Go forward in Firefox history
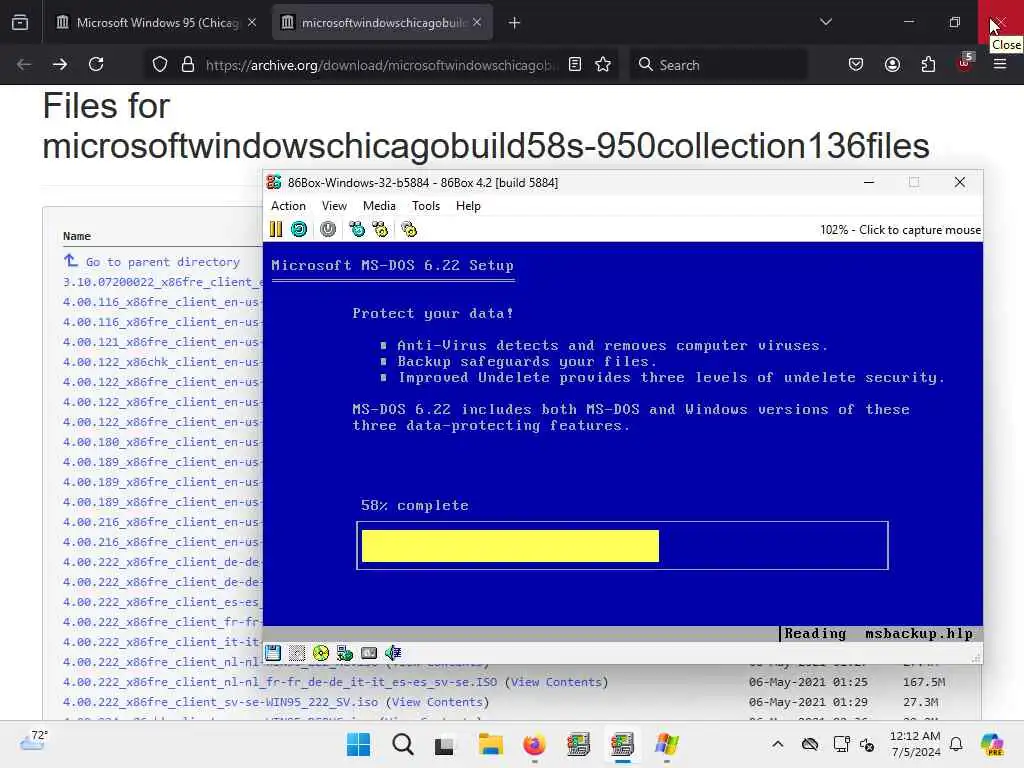1024x768 pixels. pos(59,64)
